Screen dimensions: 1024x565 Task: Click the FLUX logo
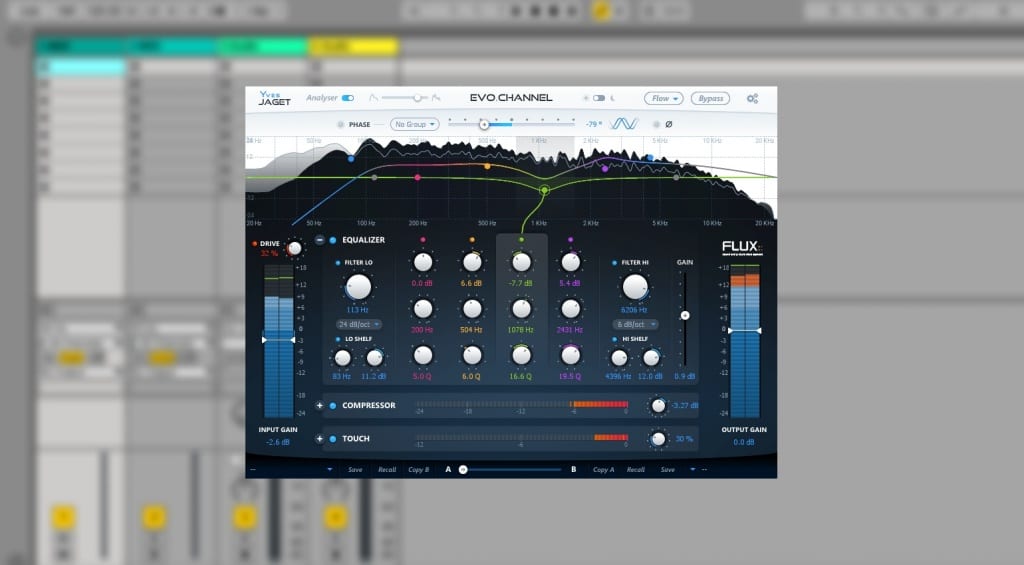tap(742, 247)
